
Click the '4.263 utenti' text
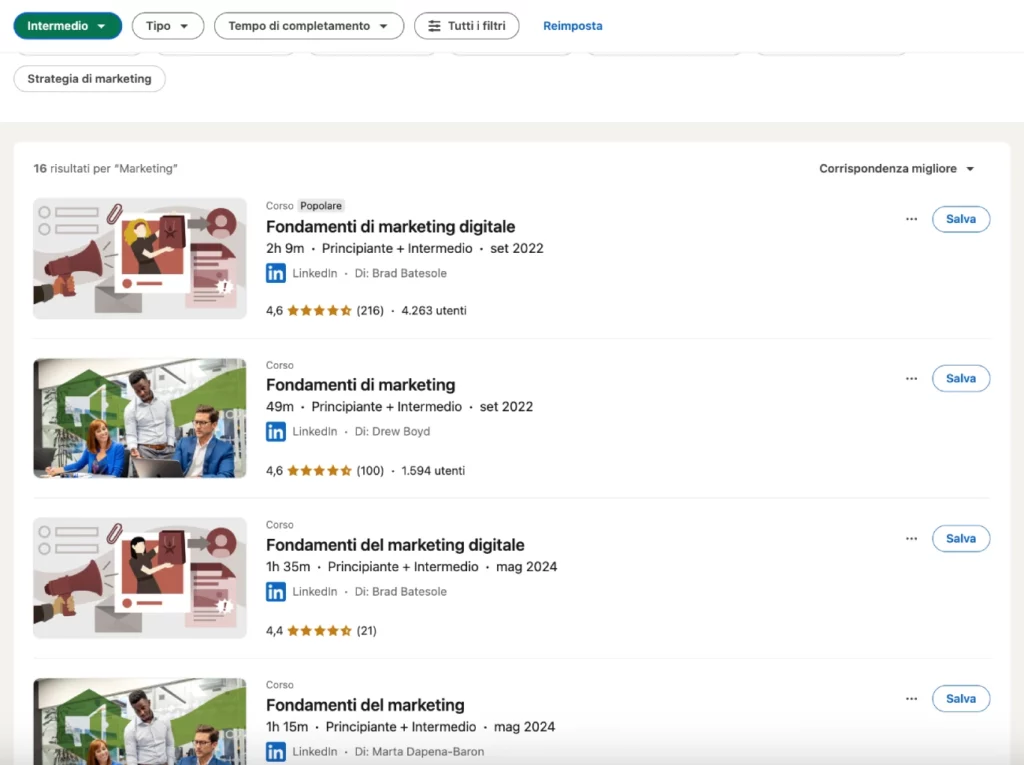pos(434,310)
